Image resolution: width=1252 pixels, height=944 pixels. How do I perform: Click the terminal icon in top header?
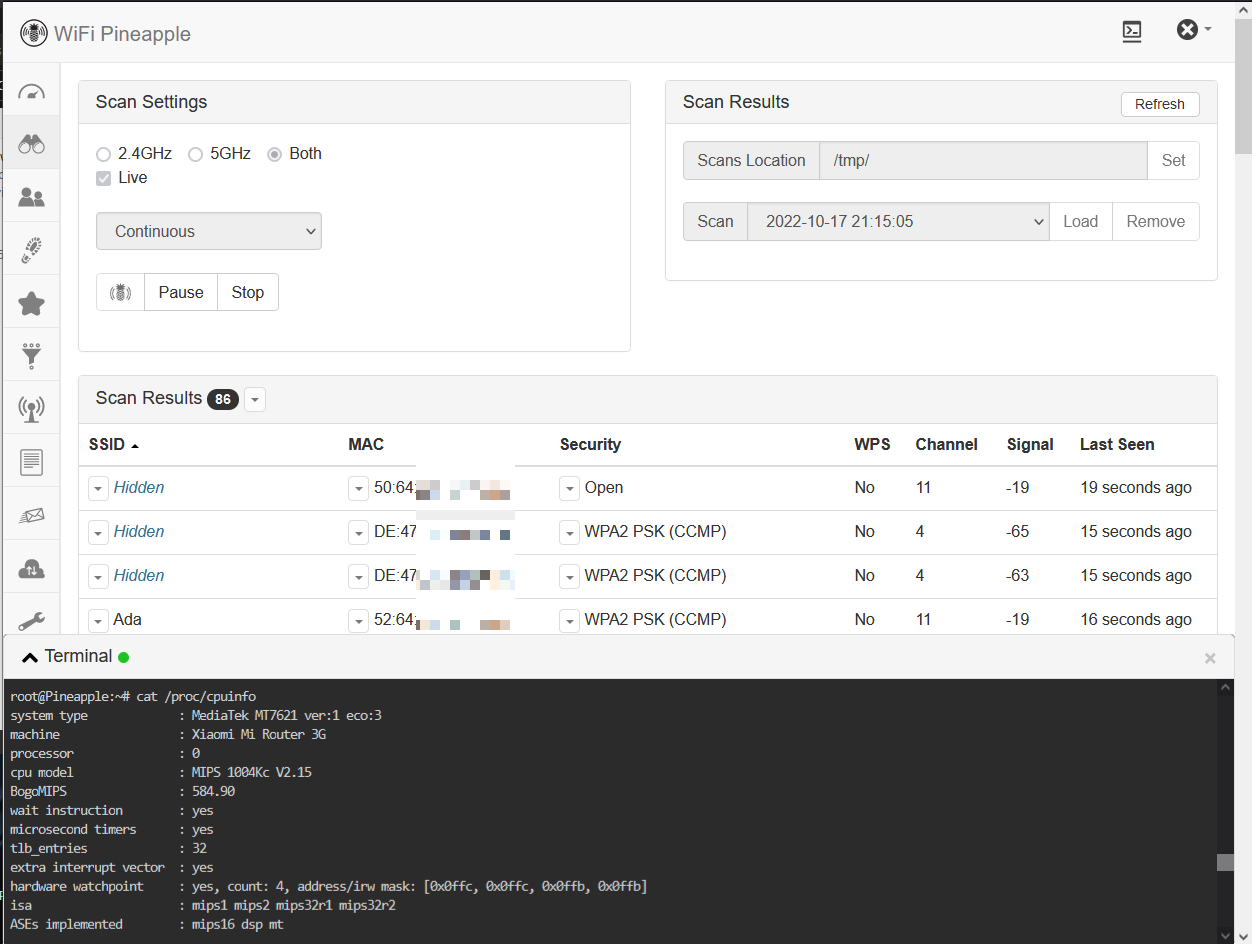[x=1131, y=31]
